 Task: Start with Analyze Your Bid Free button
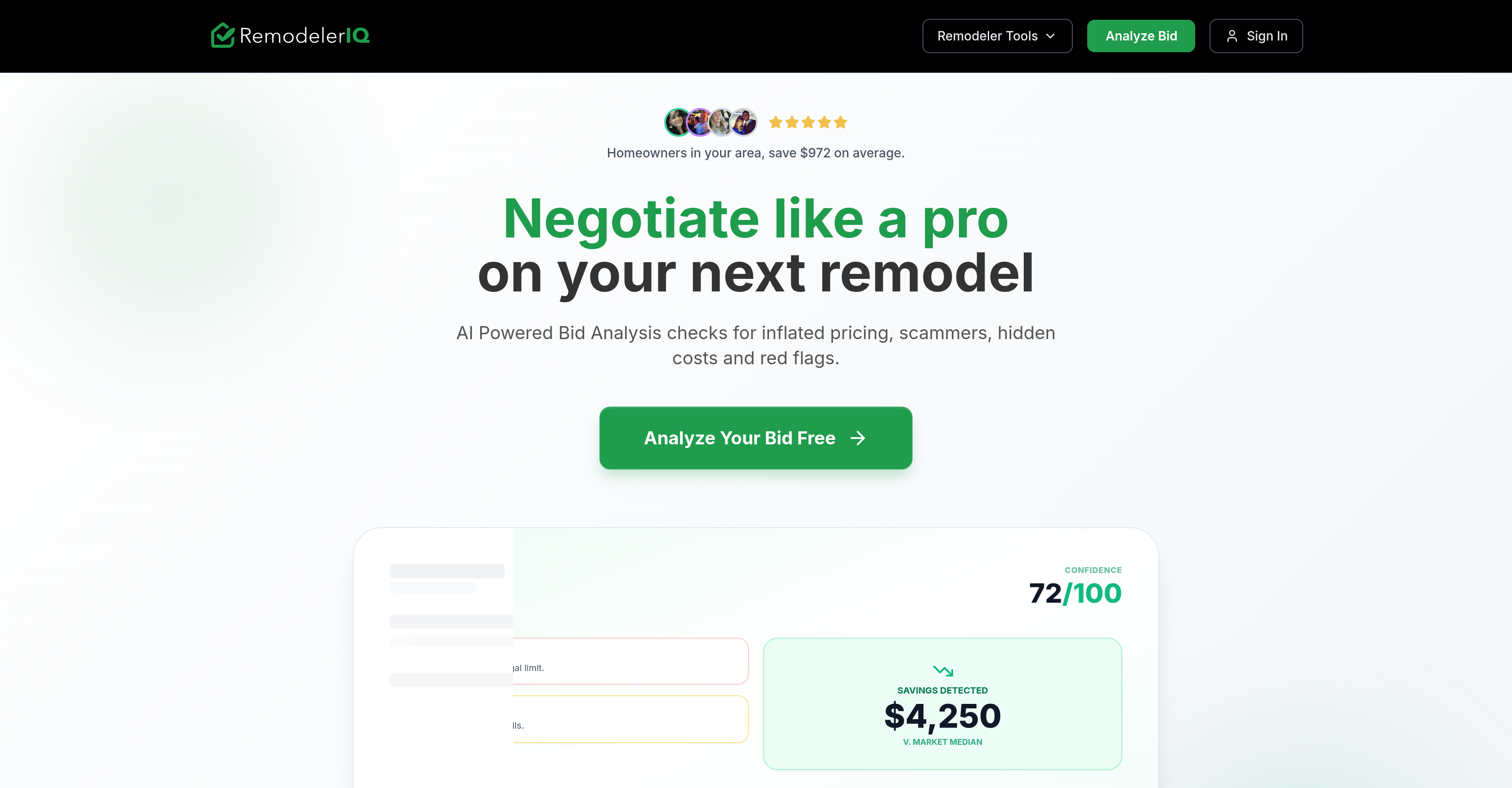(x=756, y=438)
